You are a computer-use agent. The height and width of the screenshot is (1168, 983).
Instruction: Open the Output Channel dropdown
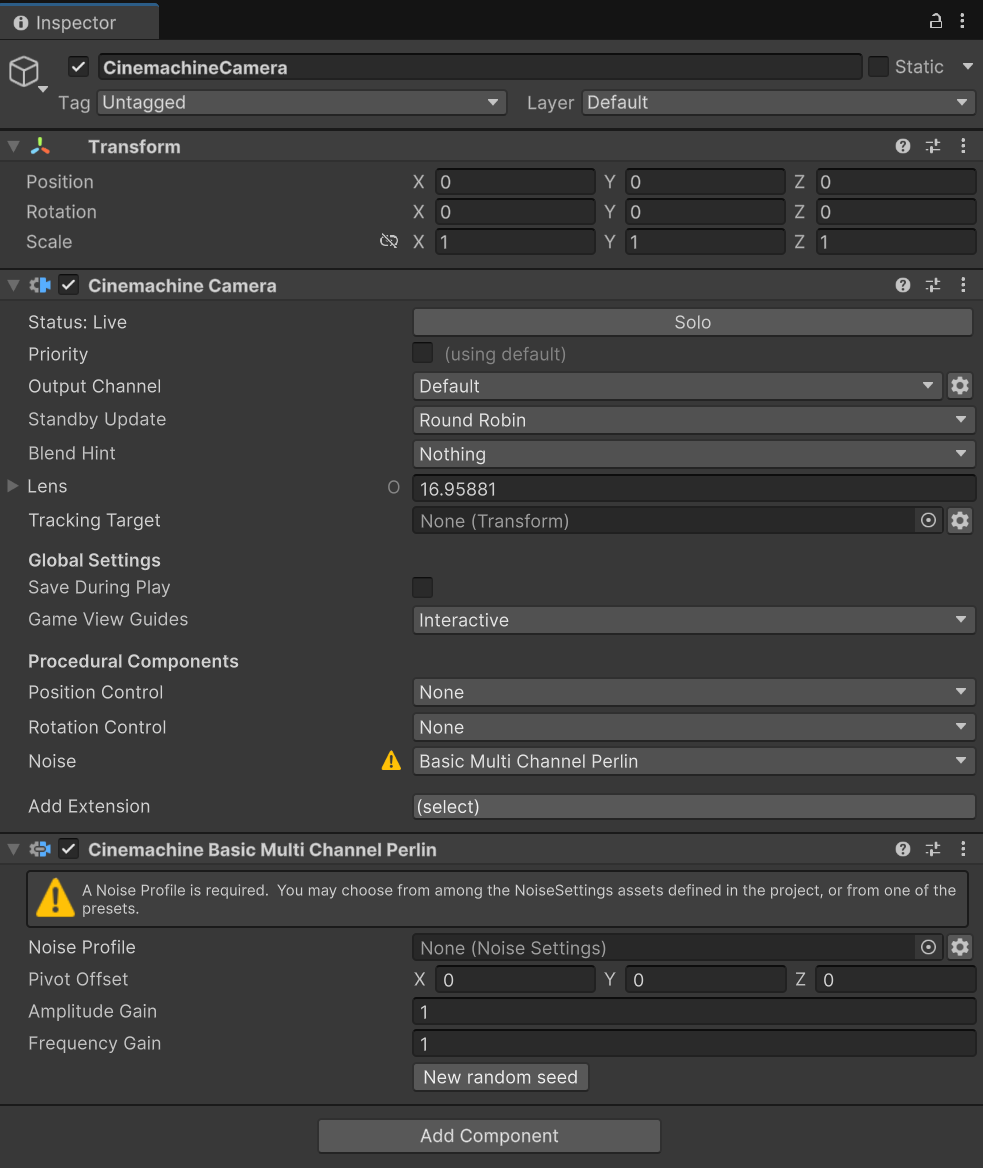coord(678,386)
